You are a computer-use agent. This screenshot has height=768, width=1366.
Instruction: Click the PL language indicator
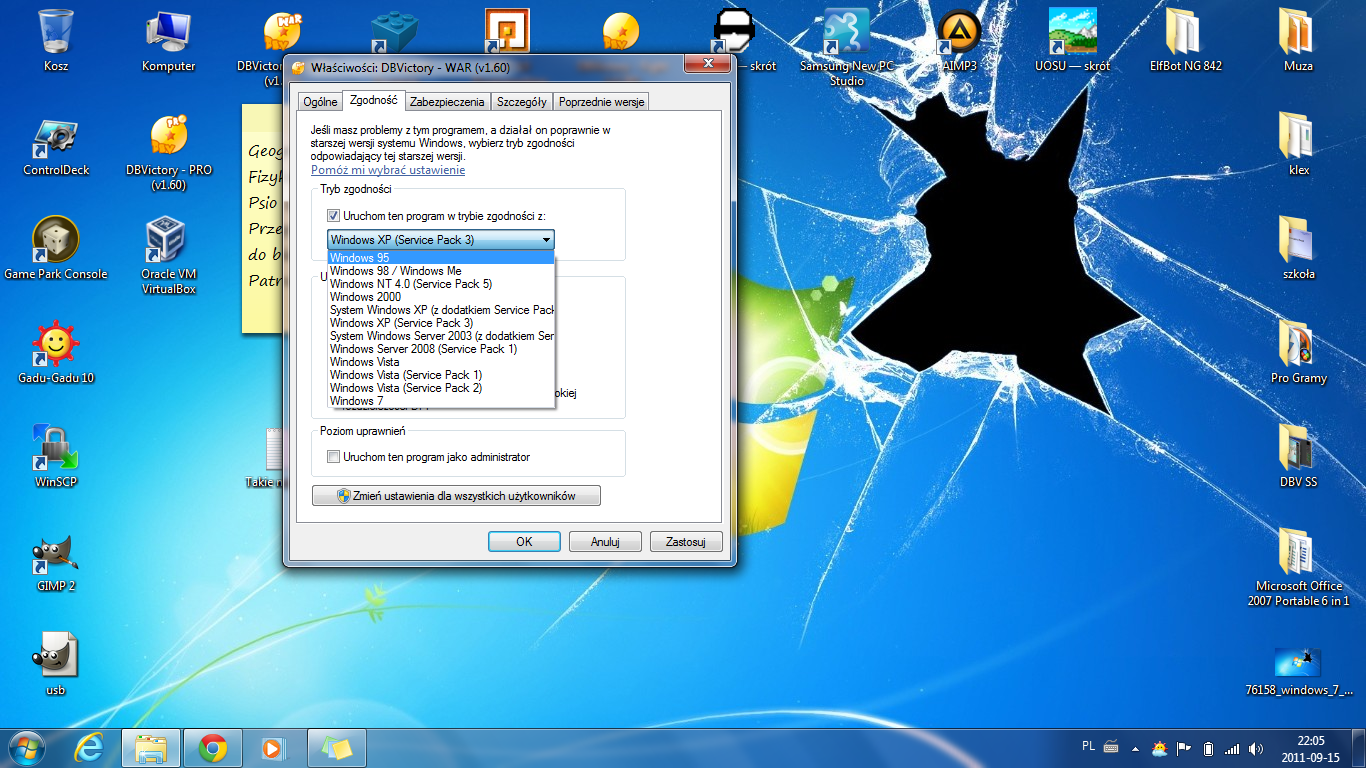click(x=1088, y=747)
